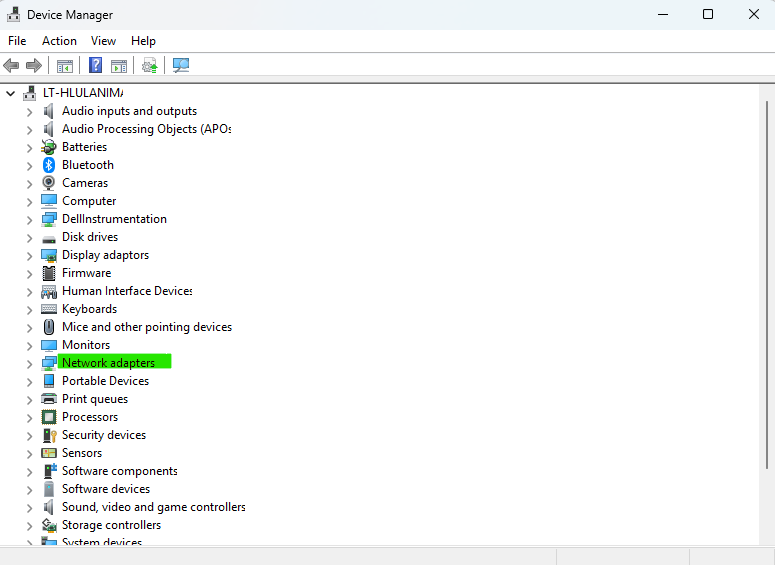Expand the Audio inputs and outputs node
Image resolution: width=775 pixels, height=565 pixels.
point(30,112)
